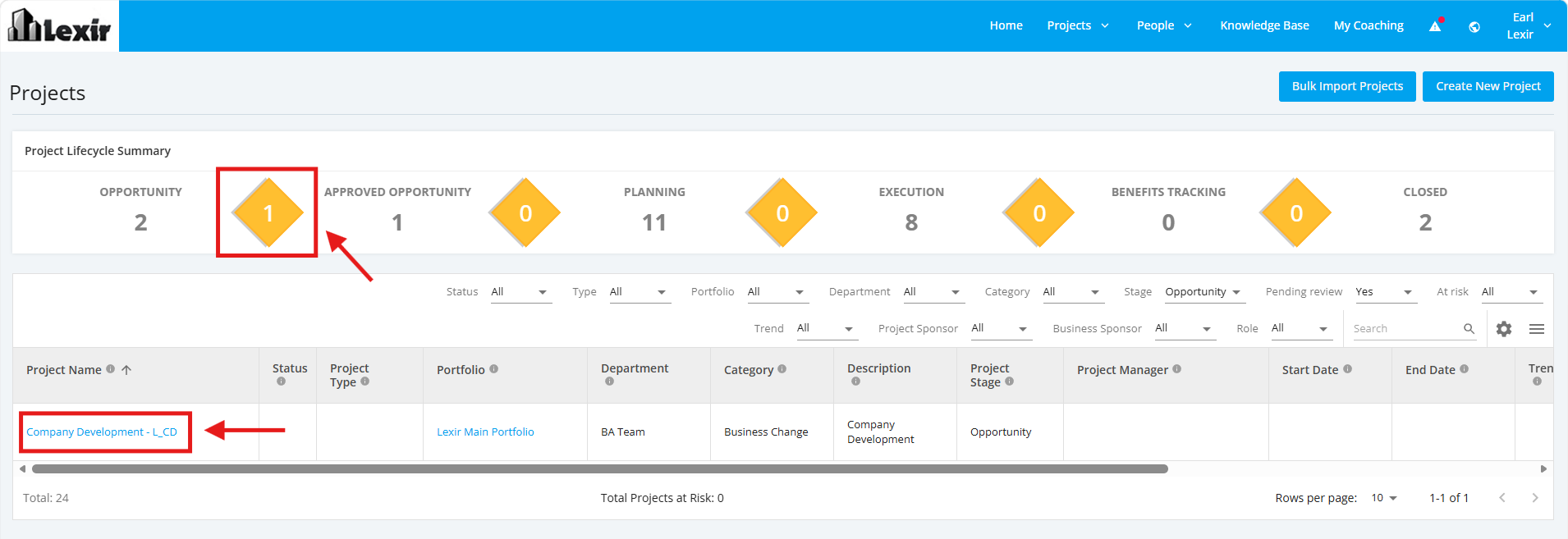The height and width of the screenshot is (539, 1568).
Task: Click the EXECUTION stage count 8
Action: [911, 222]
